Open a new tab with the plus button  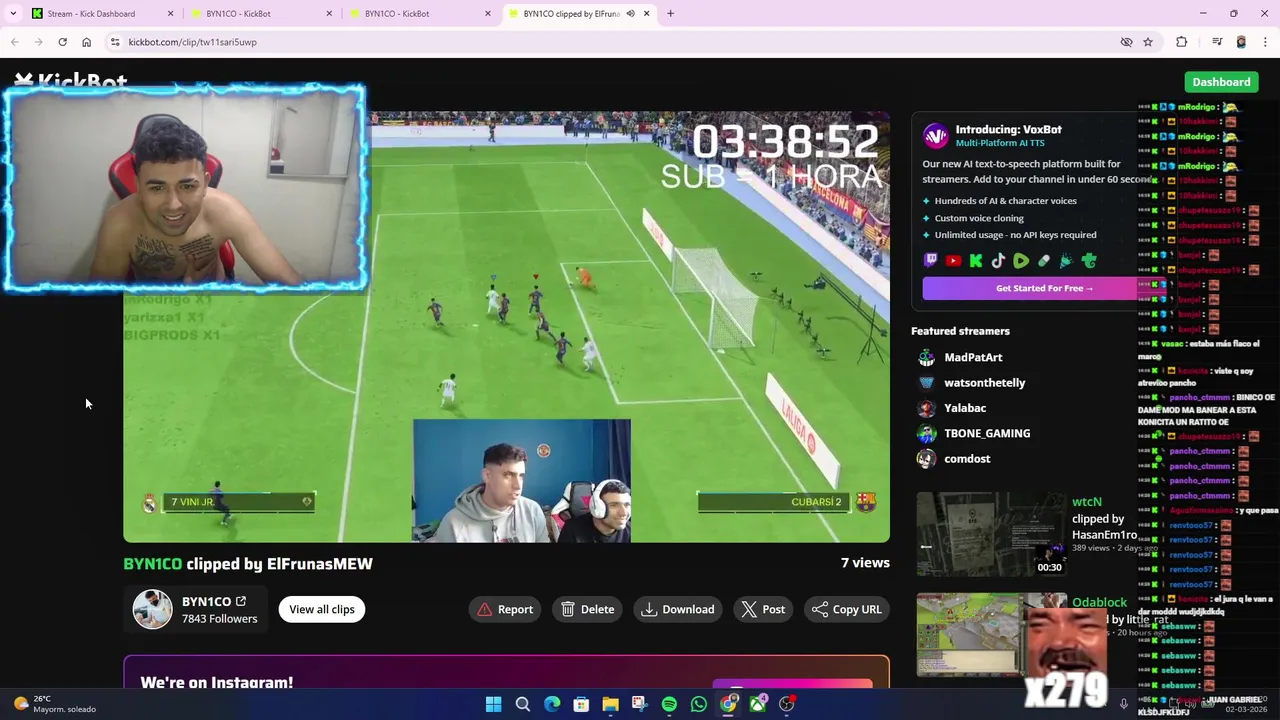coord(670,14)
